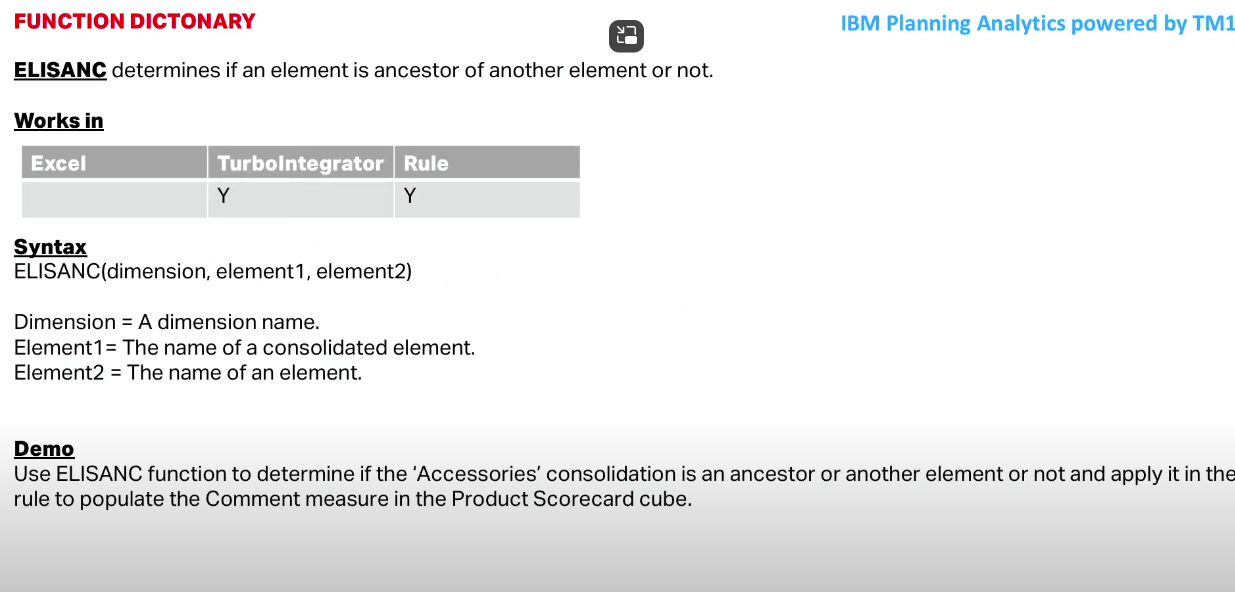This screenshot has width=1235, height=592.
Task: Click the Element1 definition line
Action: pyautogui.click(x=244, y=348)
